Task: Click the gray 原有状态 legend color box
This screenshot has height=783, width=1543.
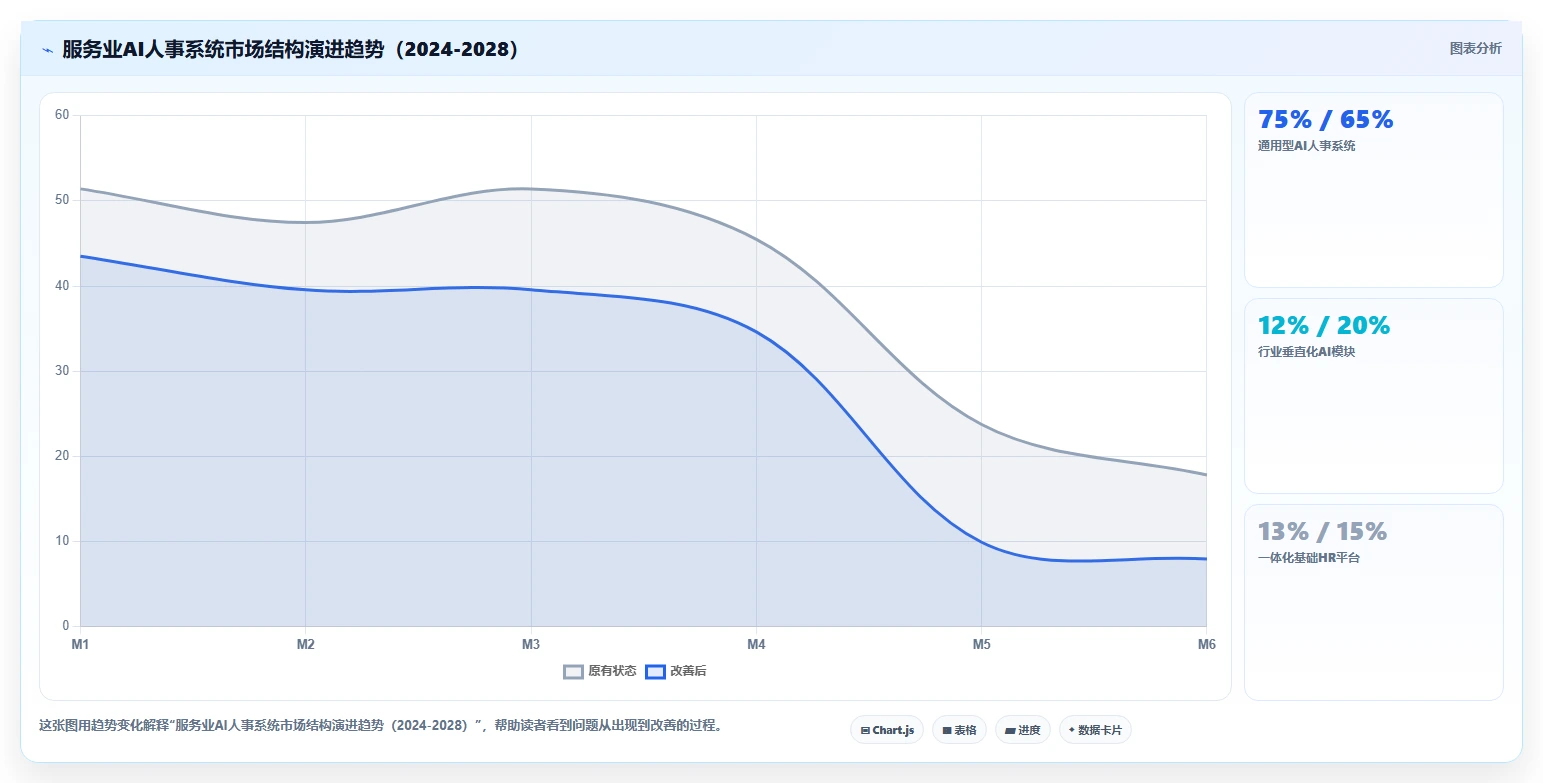Action: pos(573,672)
